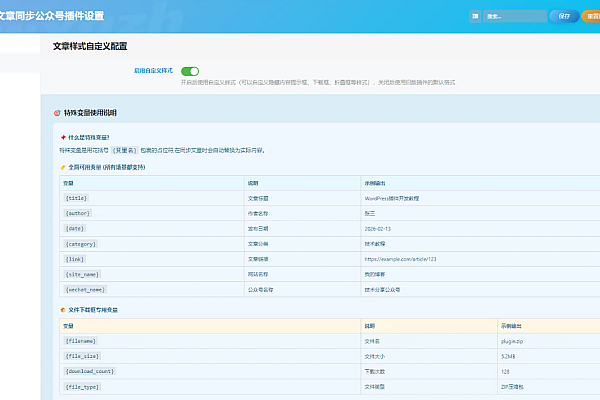Click the 文章同步公众号插件设置 page title
This screenshot has width=600, height=400.
51,16
